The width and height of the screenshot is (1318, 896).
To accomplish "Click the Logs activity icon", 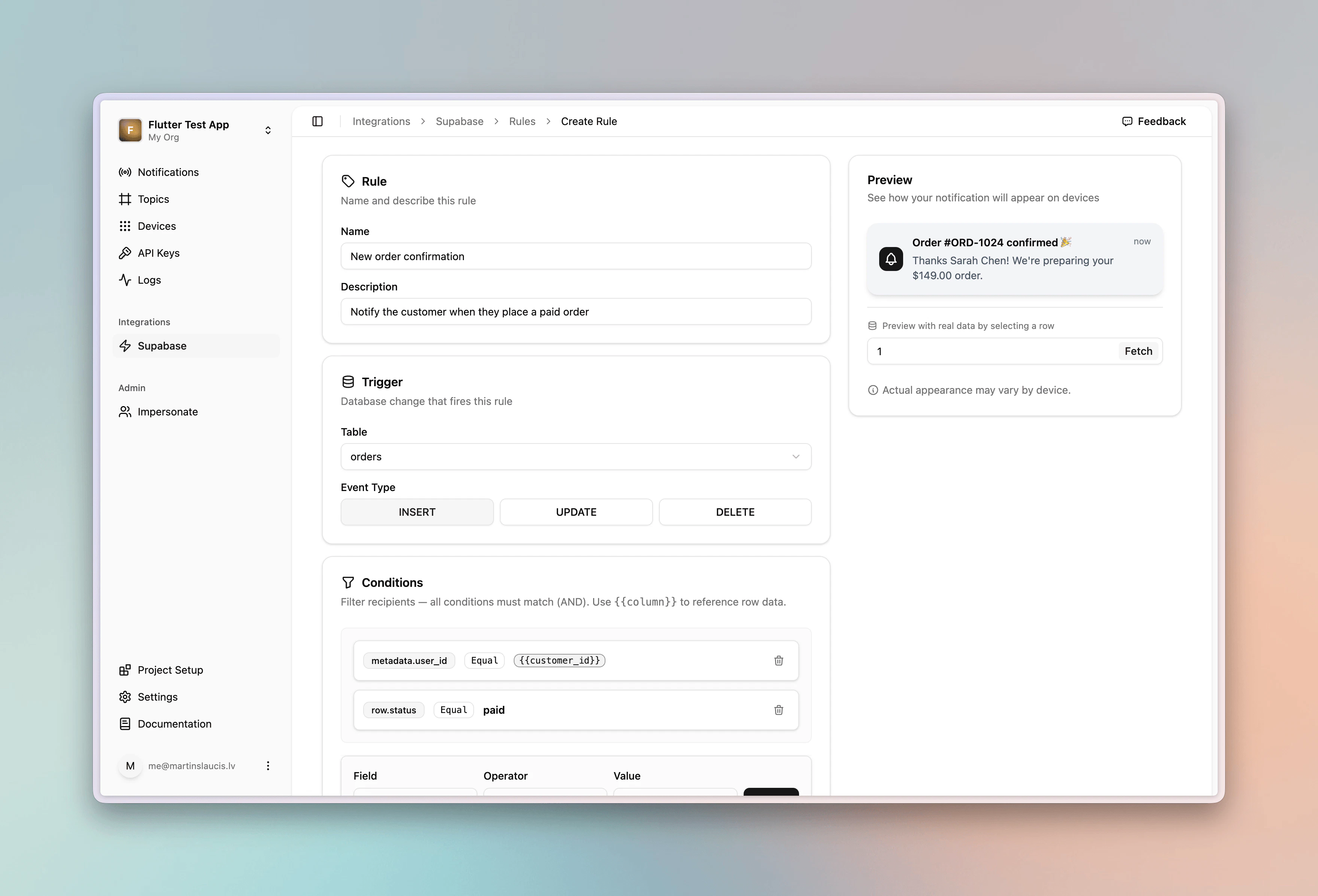I will tap(125, 280).
